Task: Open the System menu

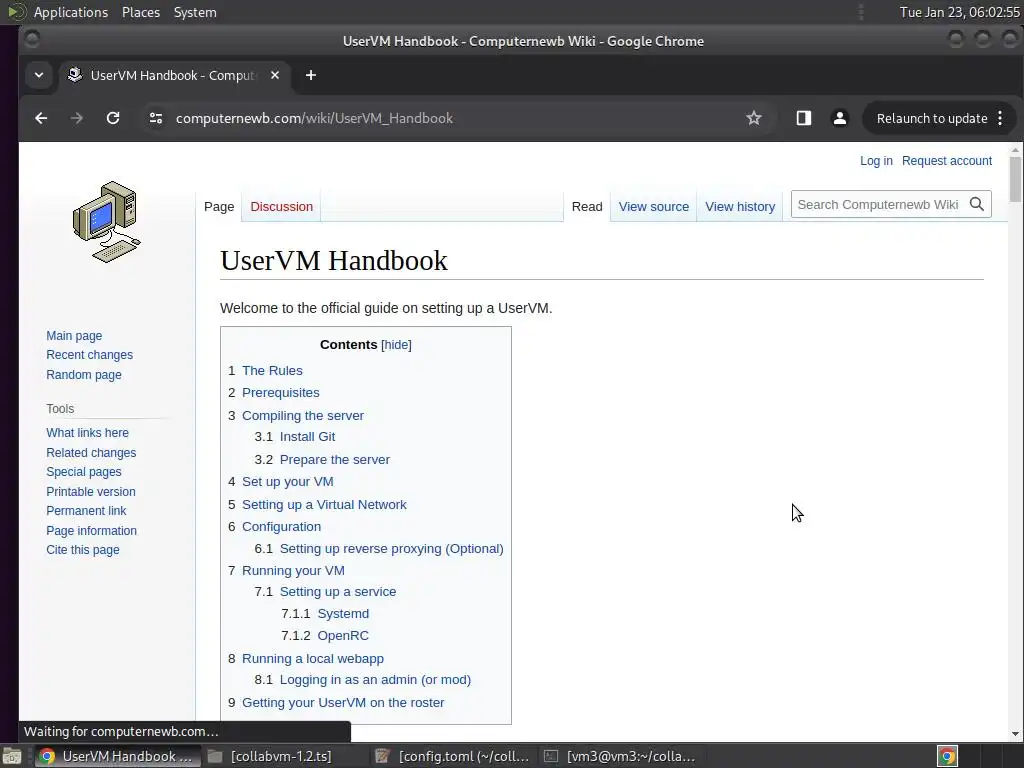Action: click(195, 12)
